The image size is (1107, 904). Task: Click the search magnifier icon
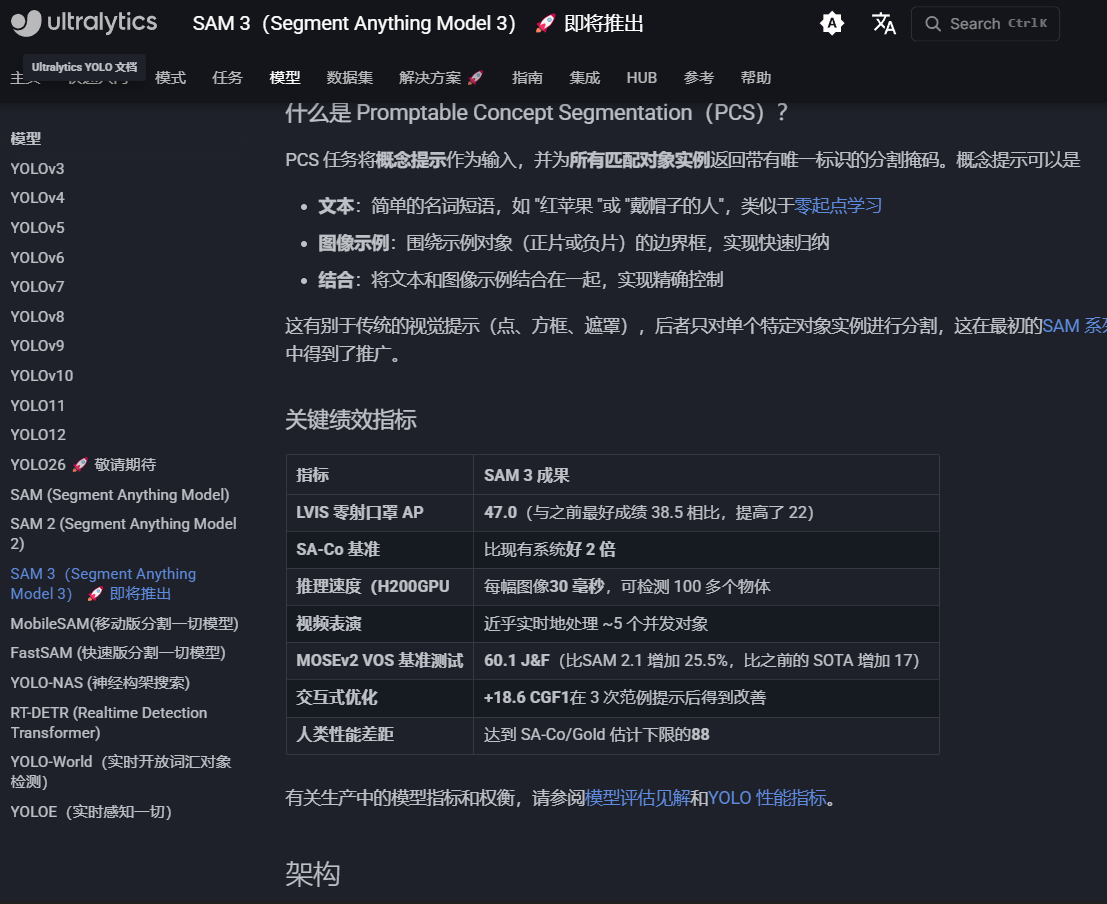[x=933, y=23]
